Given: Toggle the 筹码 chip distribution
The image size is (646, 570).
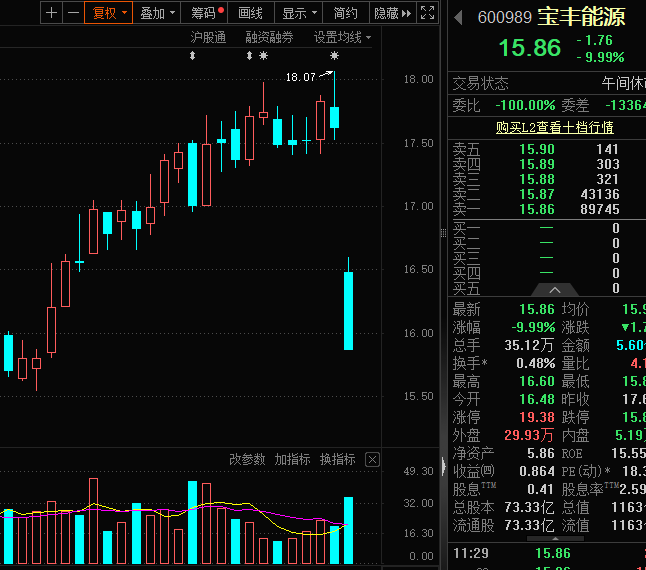Looking at the screenshot, I should 204,13.
